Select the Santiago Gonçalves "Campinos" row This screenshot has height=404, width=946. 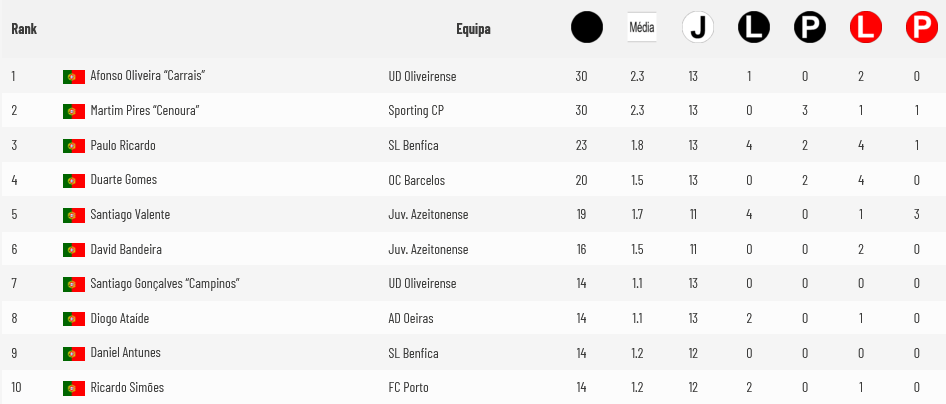(x=473, y=283)
